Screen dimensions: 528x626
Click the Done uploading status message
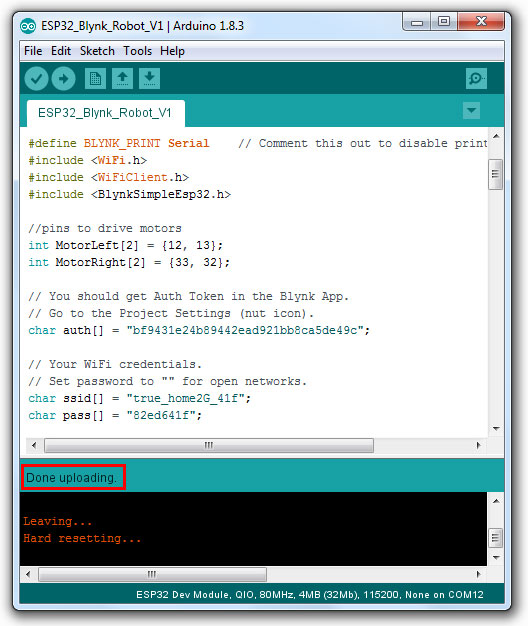point(71,477)
